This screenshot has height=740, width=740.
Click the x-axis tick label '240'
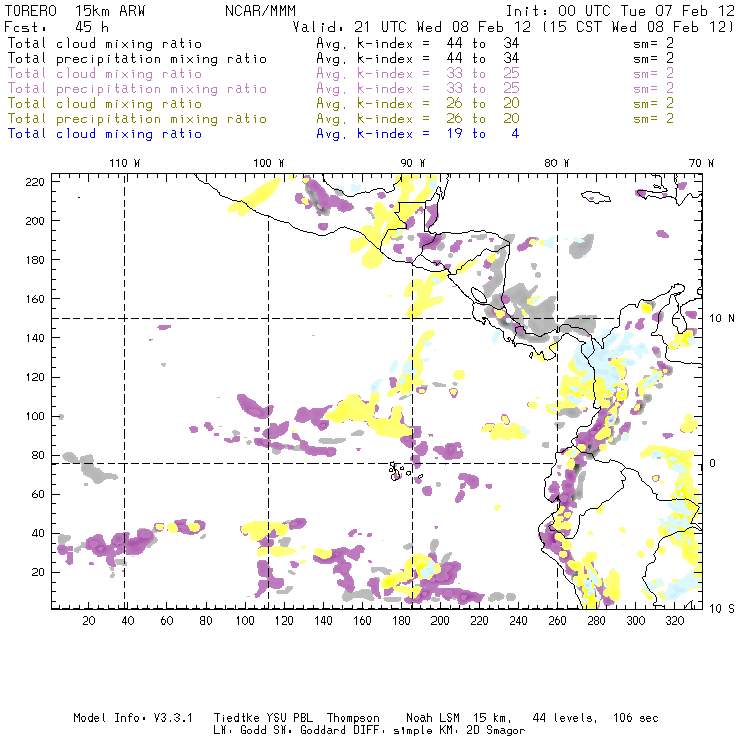tap(518, 621)
